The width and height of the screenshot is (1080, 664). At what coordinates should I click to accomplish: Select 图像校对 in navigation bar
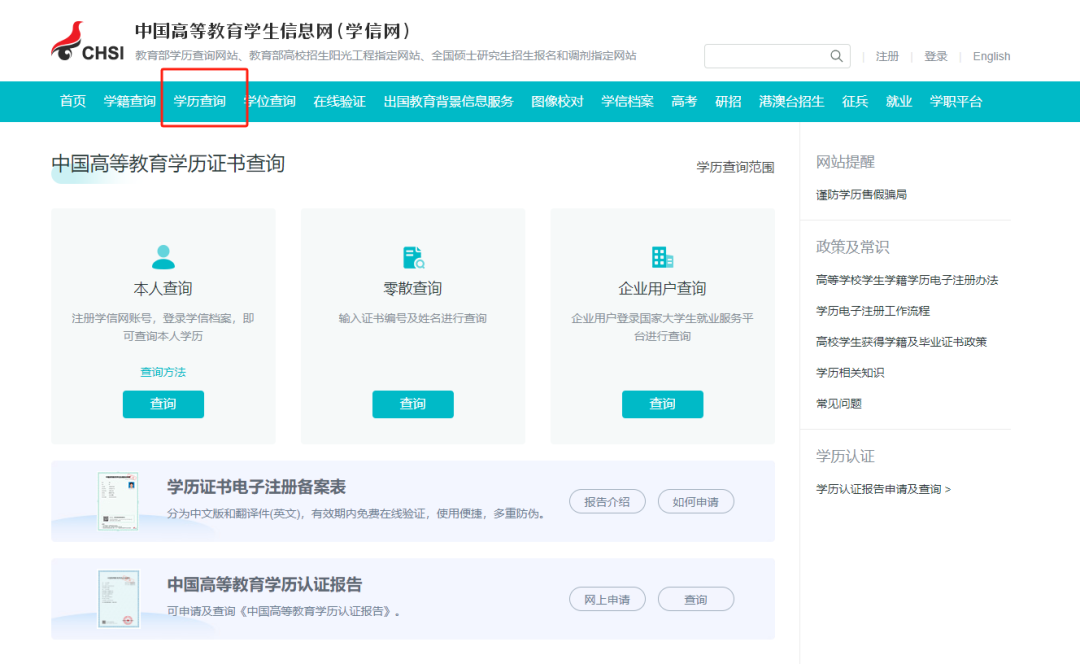[557, 101]
